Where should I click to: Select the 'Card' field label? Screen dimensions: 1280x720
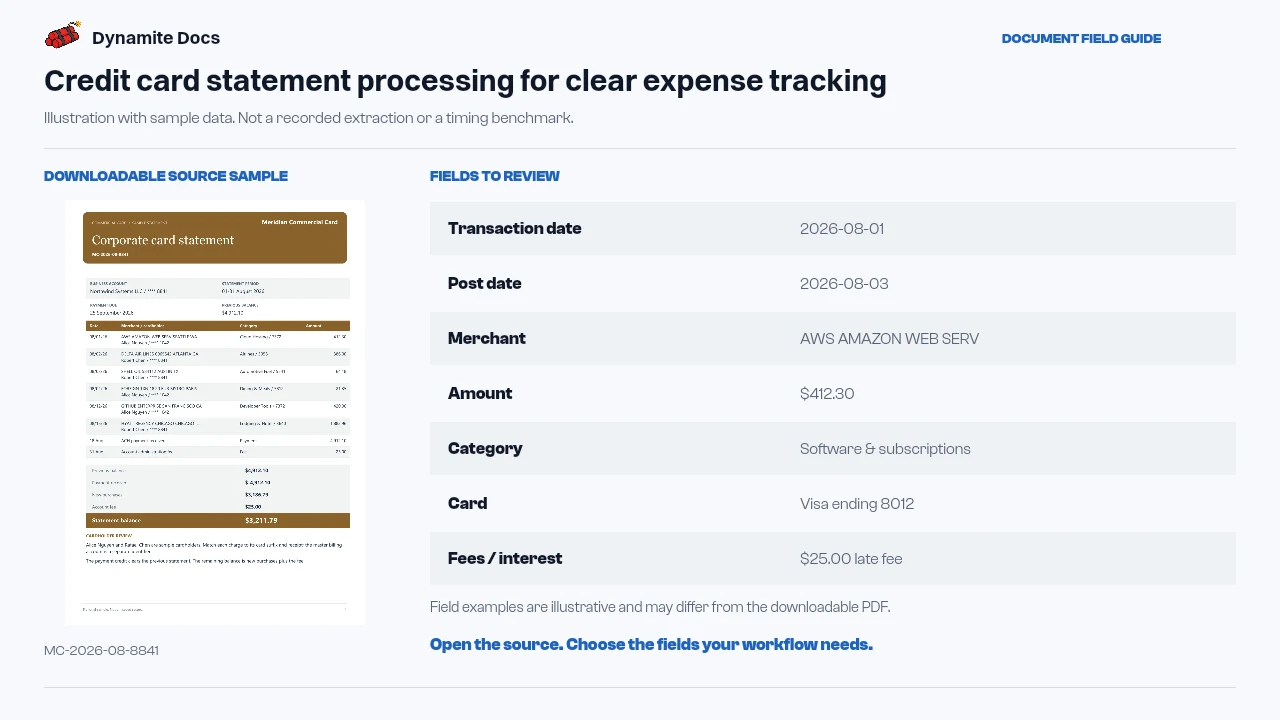[x=467, y=503]
